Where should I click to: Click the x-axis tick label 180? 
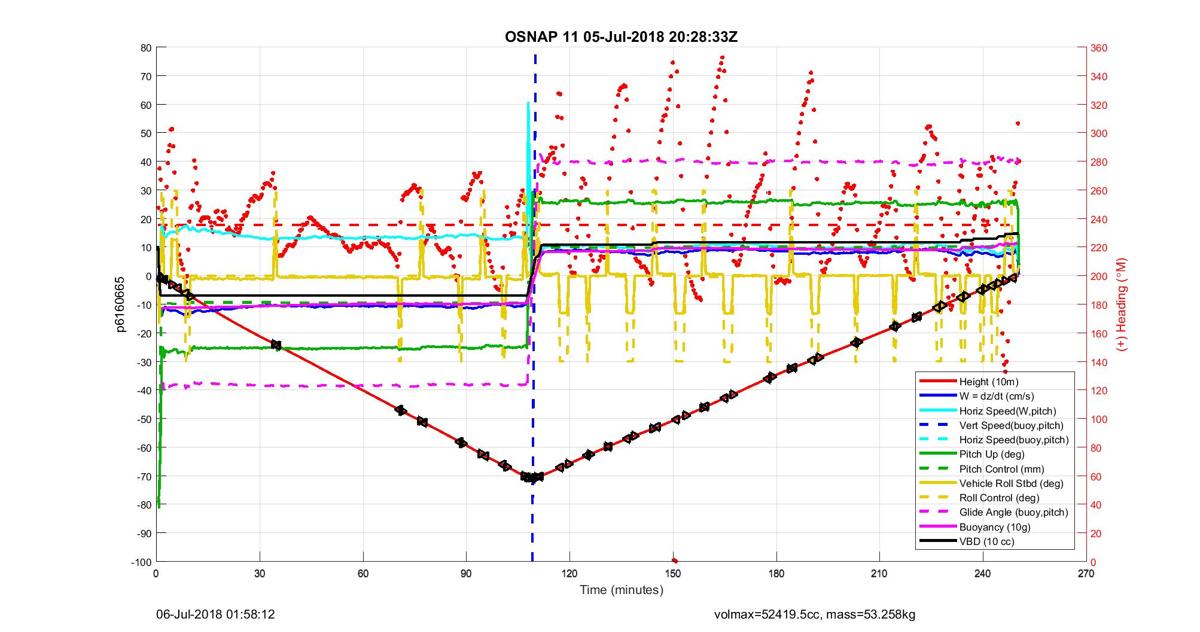coord(776,574)
